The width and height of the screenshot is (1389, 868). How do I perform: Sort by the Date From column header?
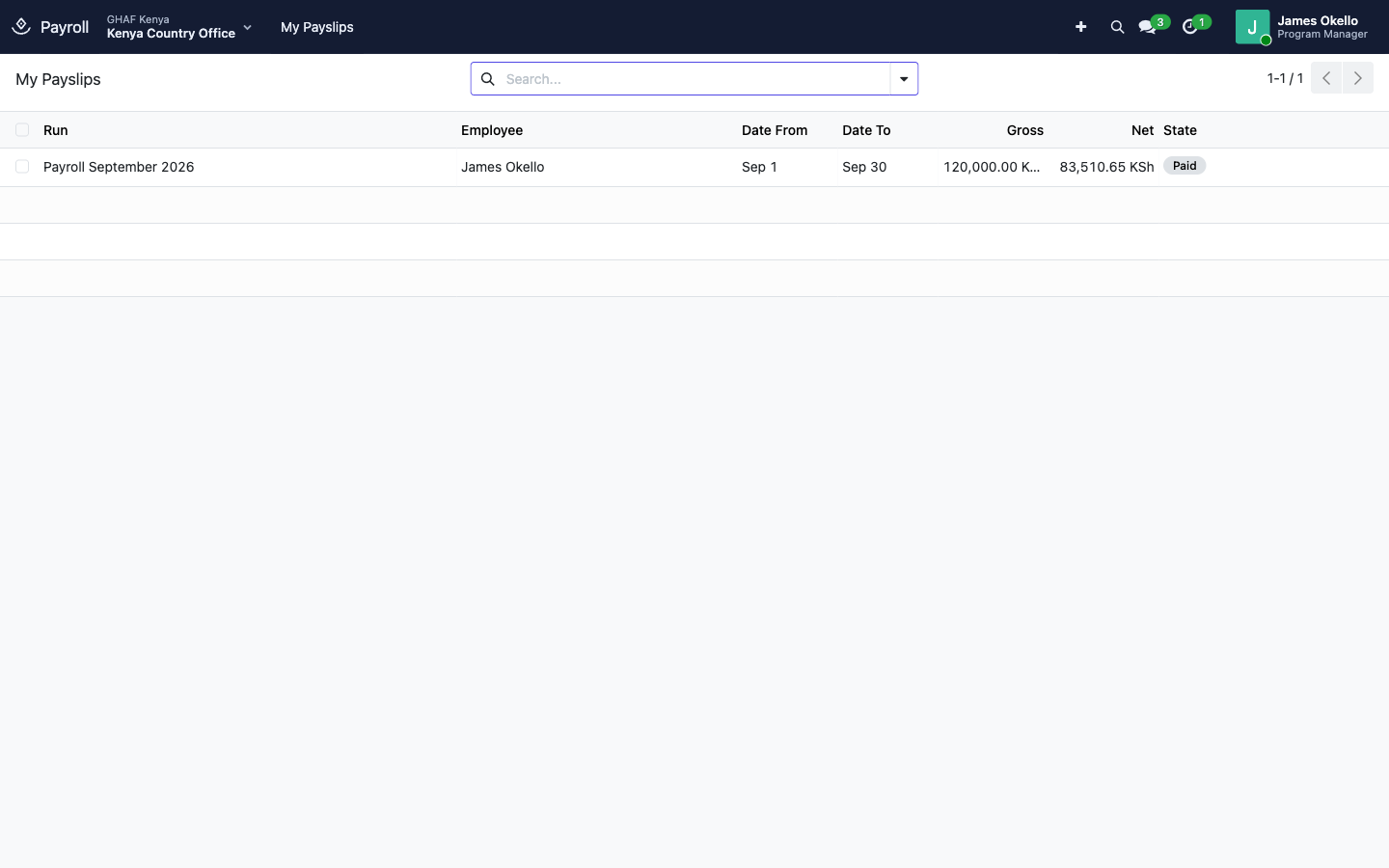(x=775, y=130)
